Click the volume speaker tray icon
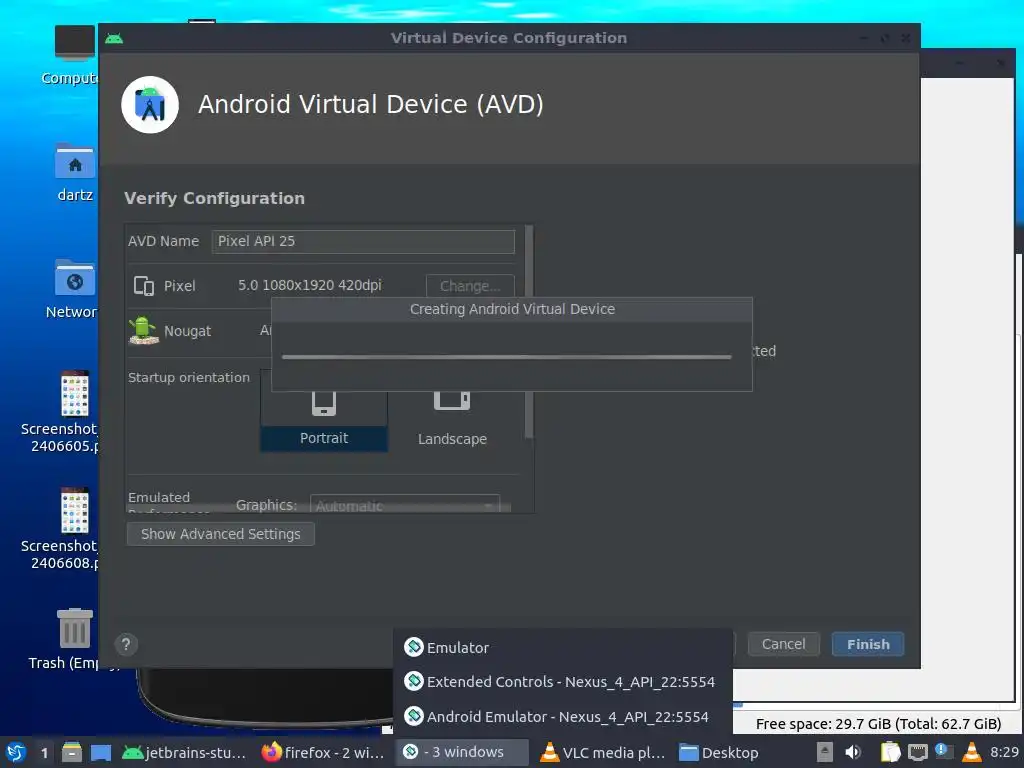The height and width of the screenshot is (768, 1024). click(x=853, y=752)
